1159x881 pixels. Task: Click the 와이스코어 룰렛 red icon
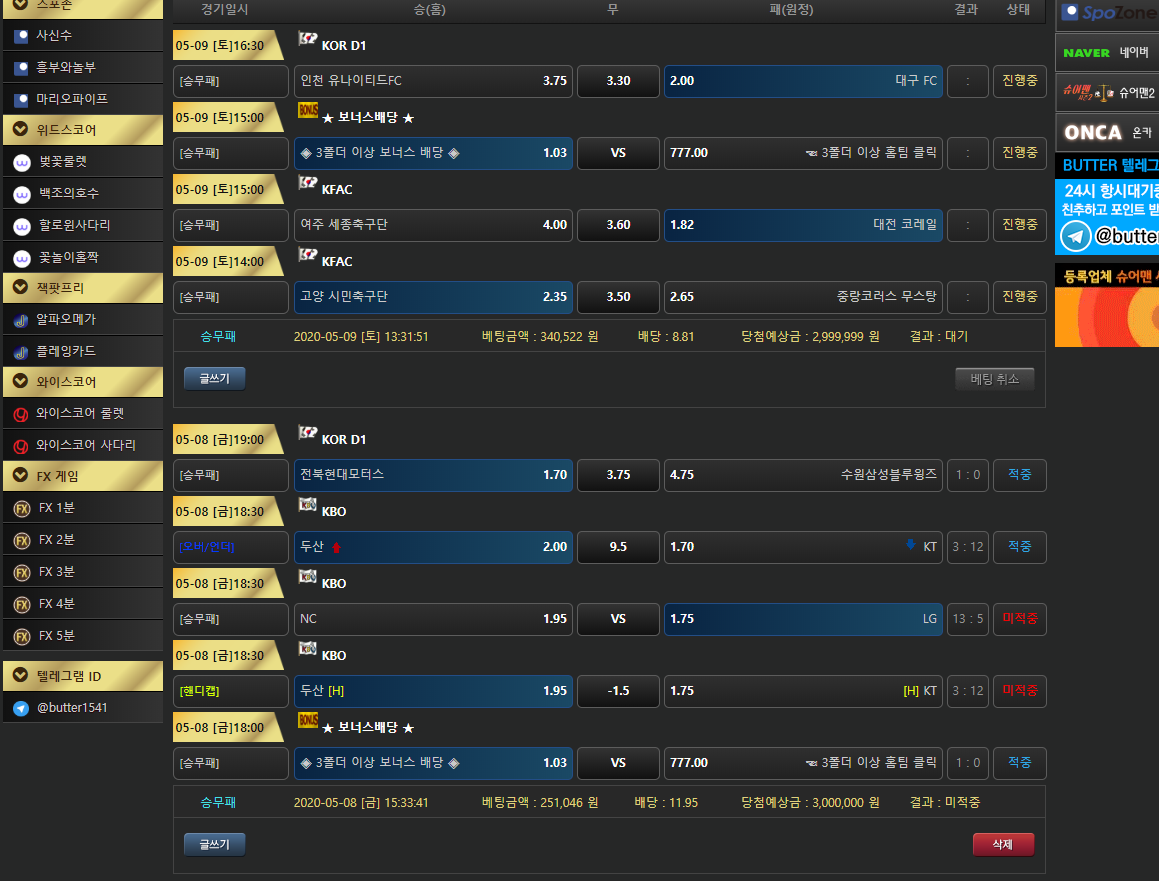21,413
